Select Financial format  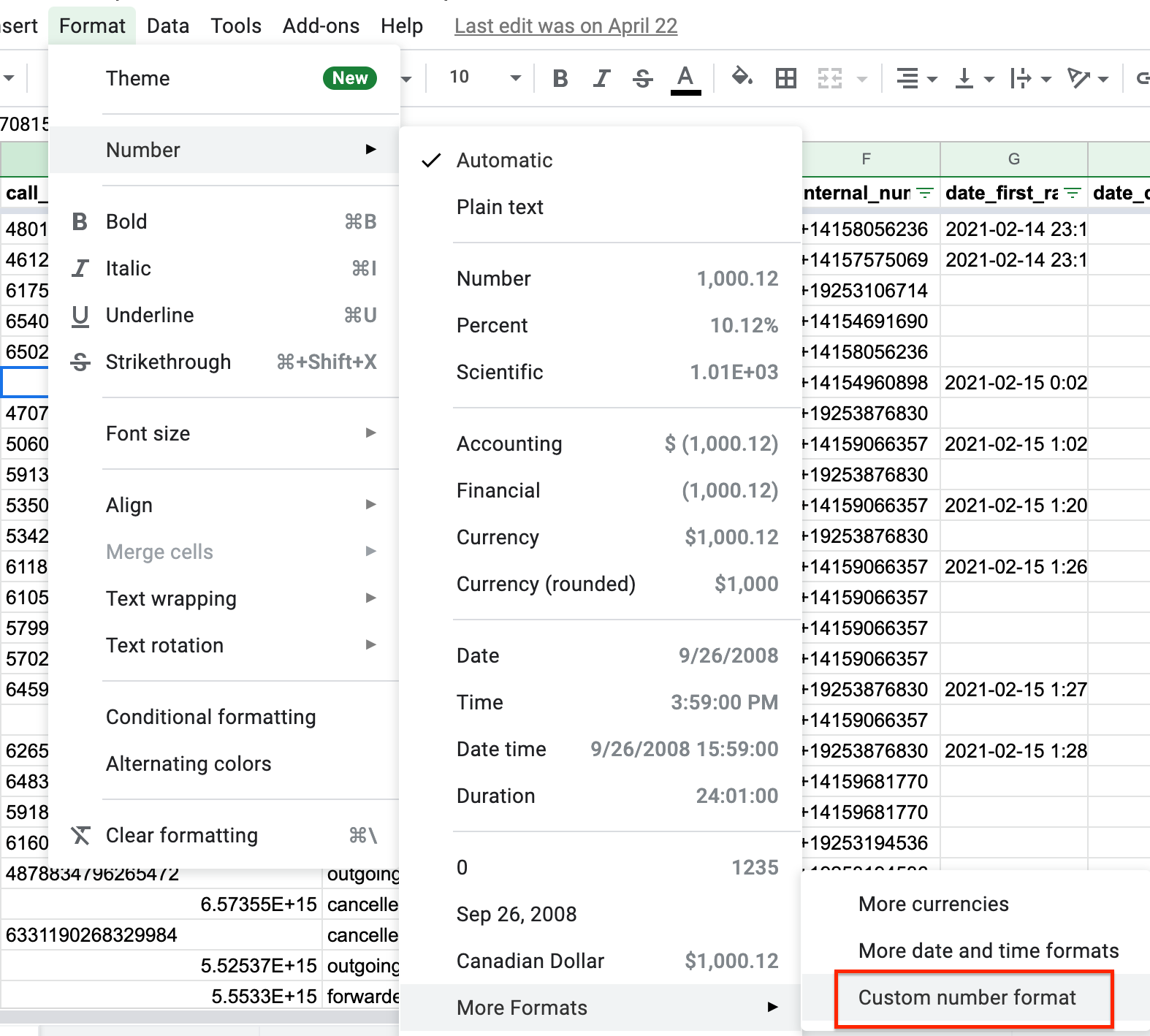[601, 490]
